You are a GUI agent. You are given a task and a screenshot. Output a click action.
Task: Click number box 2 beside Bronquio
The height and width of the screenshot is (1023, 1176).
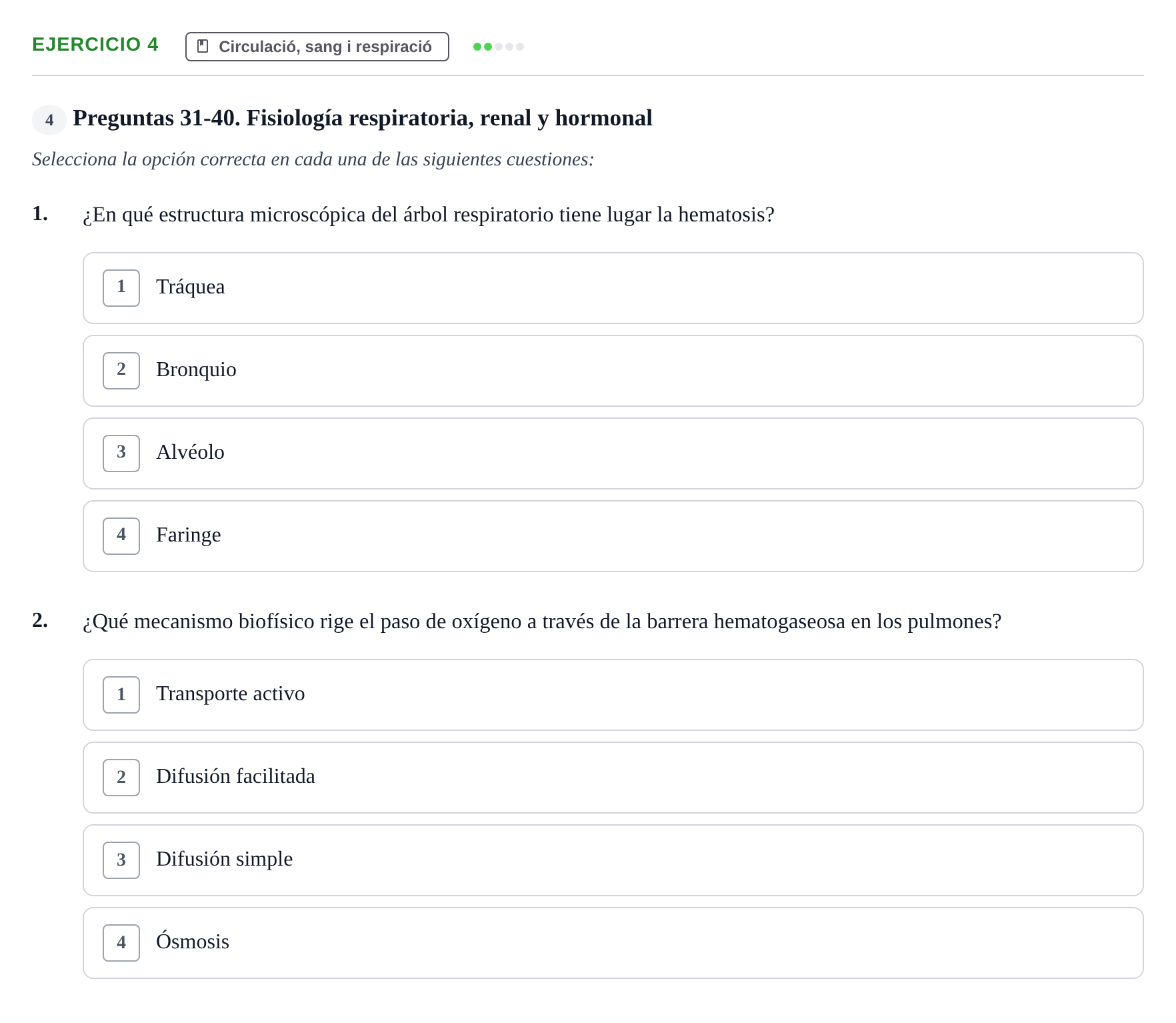(x=121, y=371)
